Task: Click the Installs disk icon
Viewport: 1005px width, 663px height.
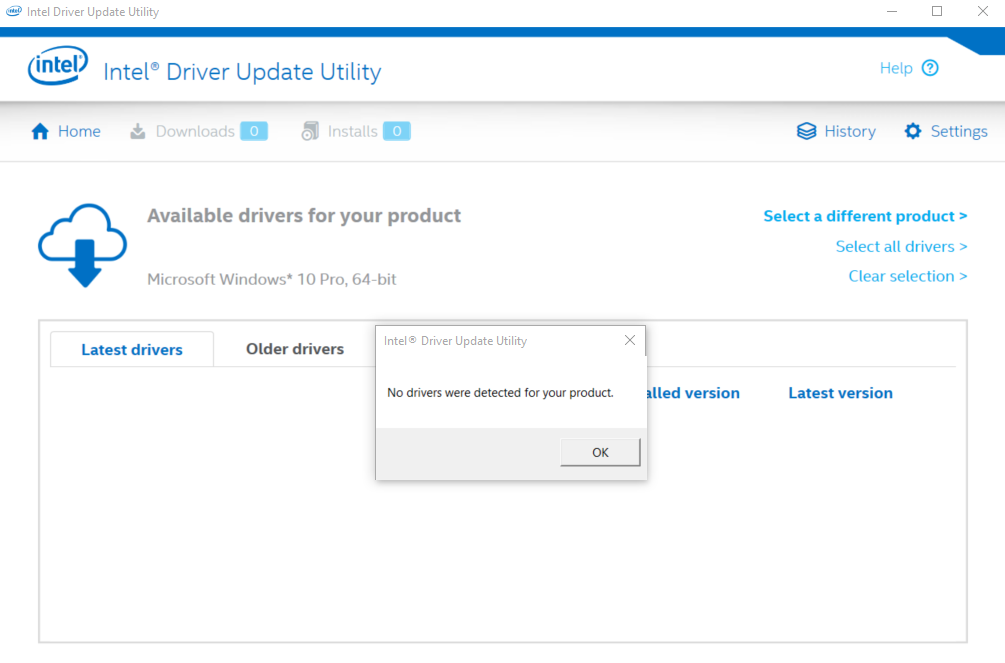Action: pyautogui.click(x=310, y=131)
